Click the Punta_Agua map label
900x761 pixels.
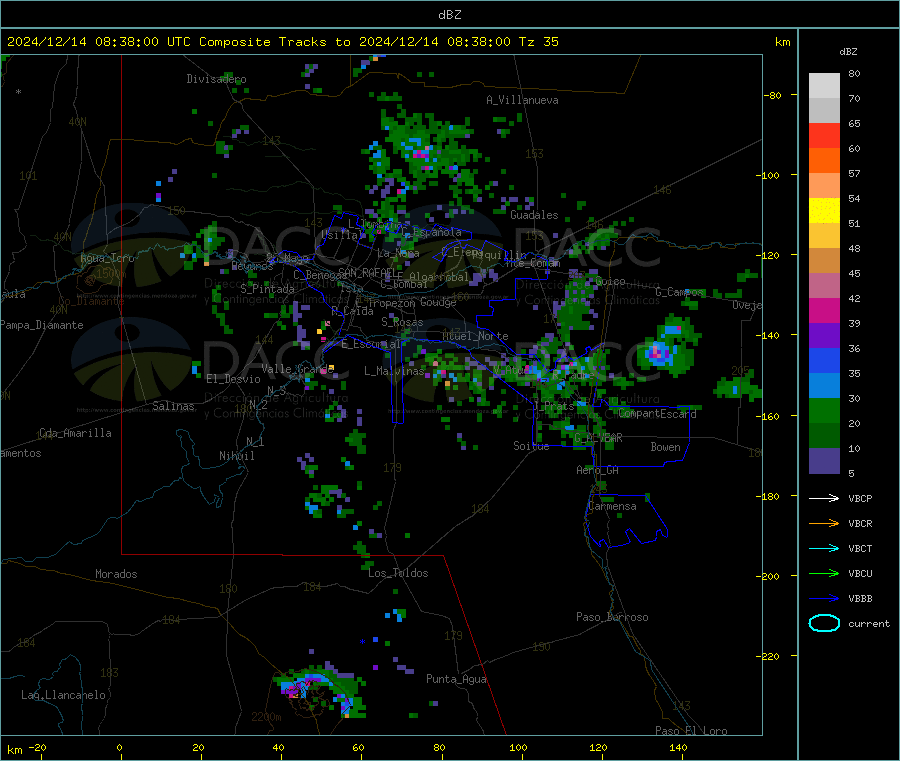tap(456, 679)
